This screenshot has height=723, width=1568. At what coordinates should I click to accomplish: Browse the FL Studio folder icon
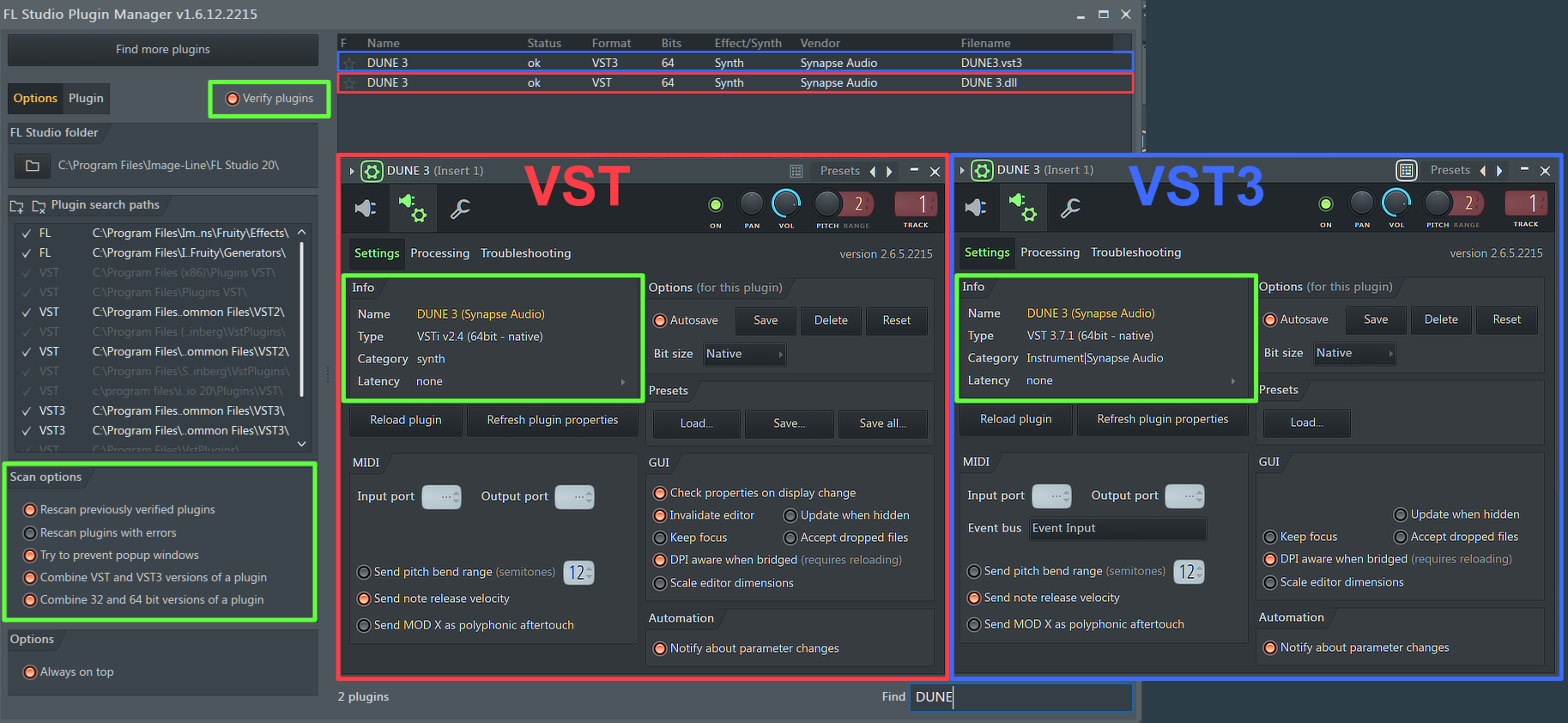pos(33,166)
